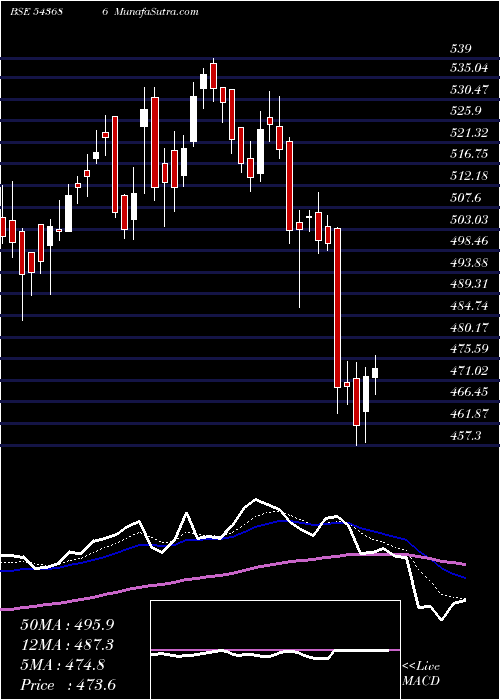Click the last white candlestick on the chart

375,373
